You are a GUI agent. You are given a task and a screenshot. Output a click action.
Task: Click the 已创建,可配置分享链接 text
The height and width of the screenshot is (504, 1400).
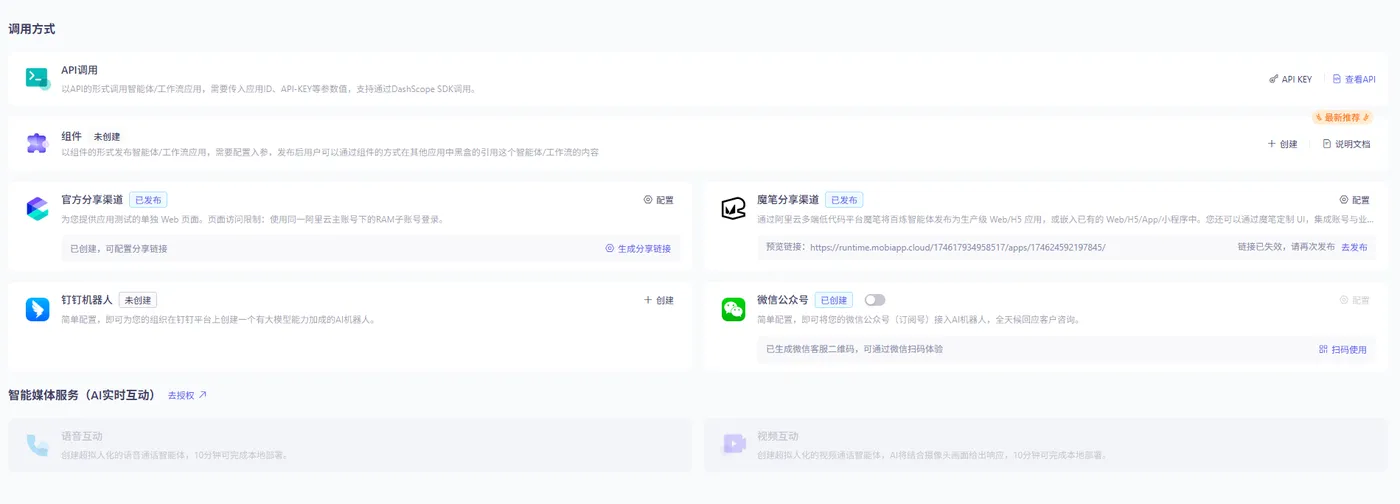pos(118,248)
